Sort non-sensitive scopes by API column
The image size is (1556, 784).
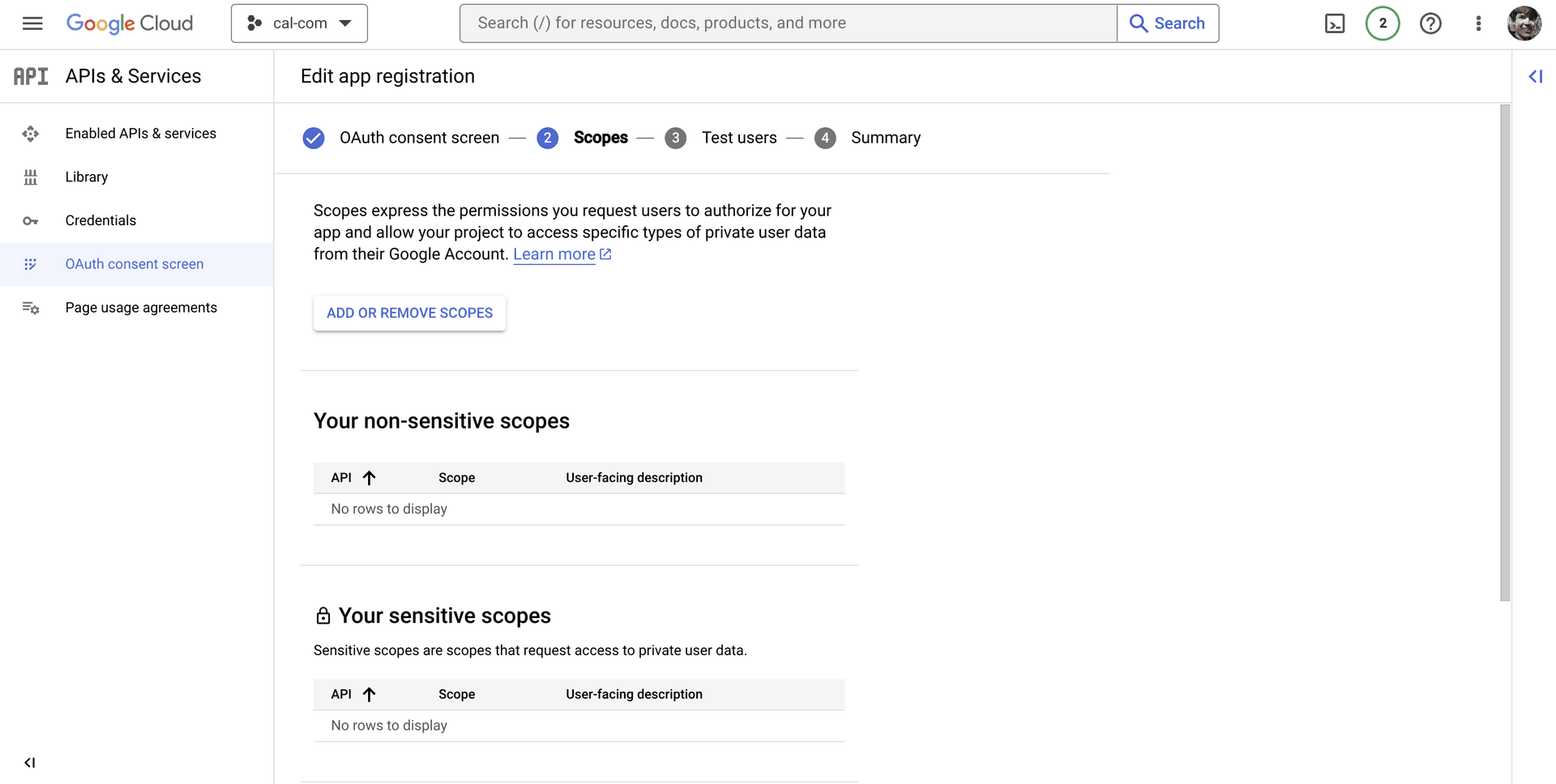(x=369, y=478)
